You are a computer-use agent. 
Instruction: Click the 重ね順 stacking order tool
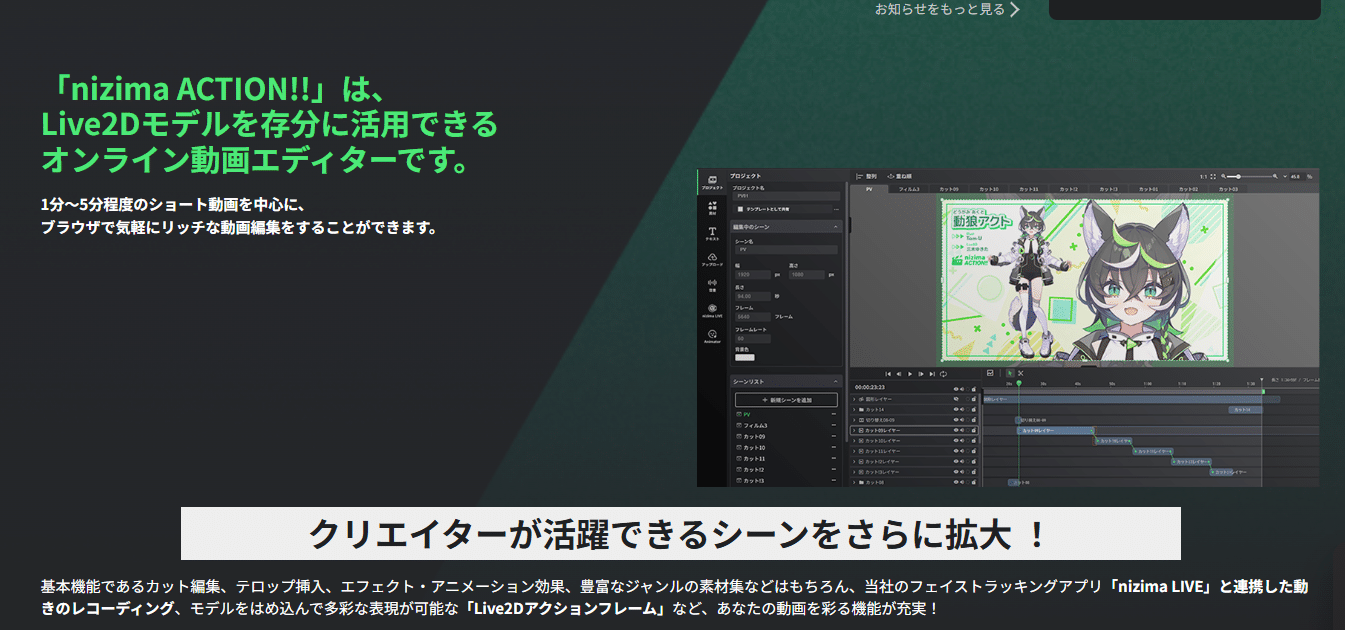(899, 176)
